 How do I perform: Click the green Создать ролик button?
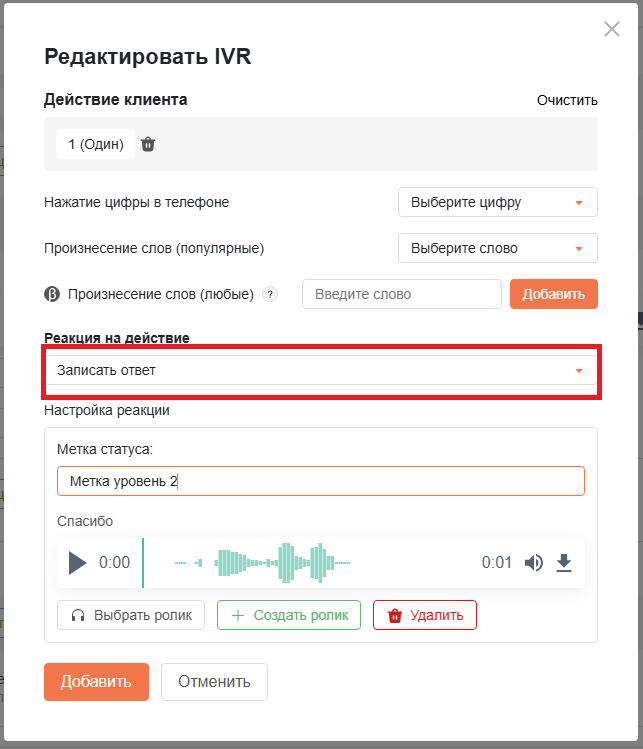pos(289,615)
